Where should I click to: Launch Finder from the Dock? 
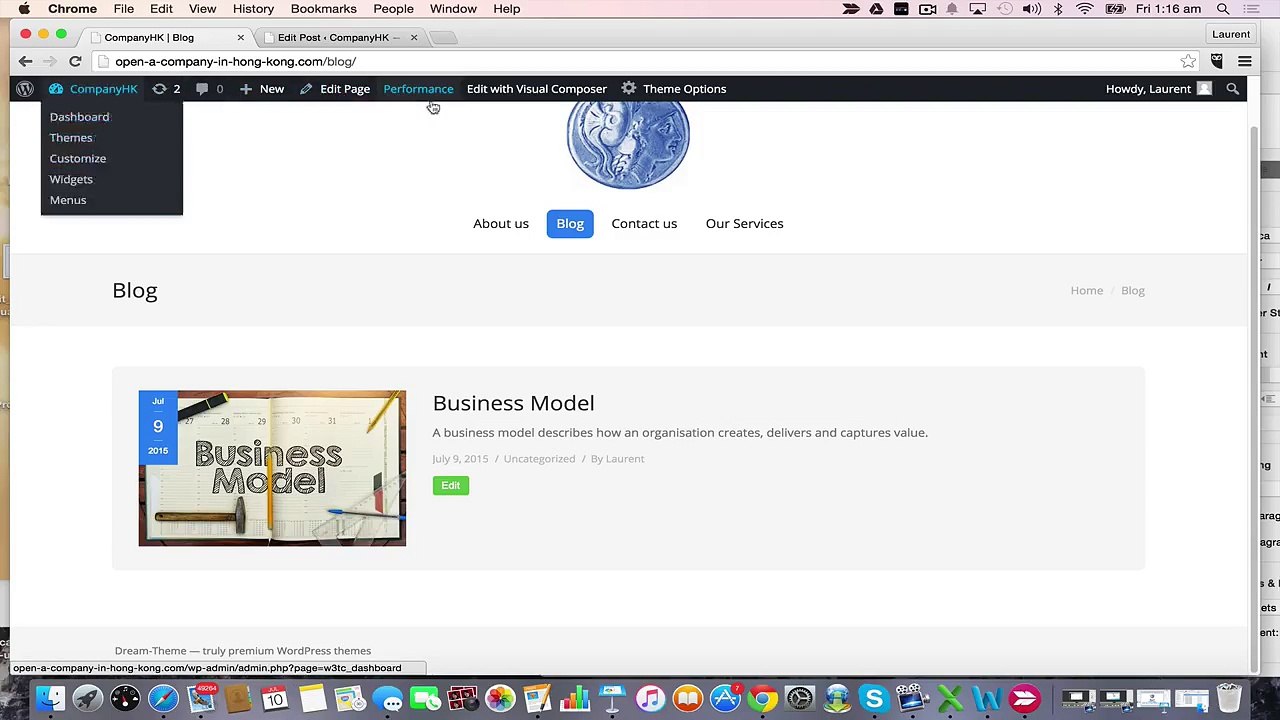coord(50,698)
